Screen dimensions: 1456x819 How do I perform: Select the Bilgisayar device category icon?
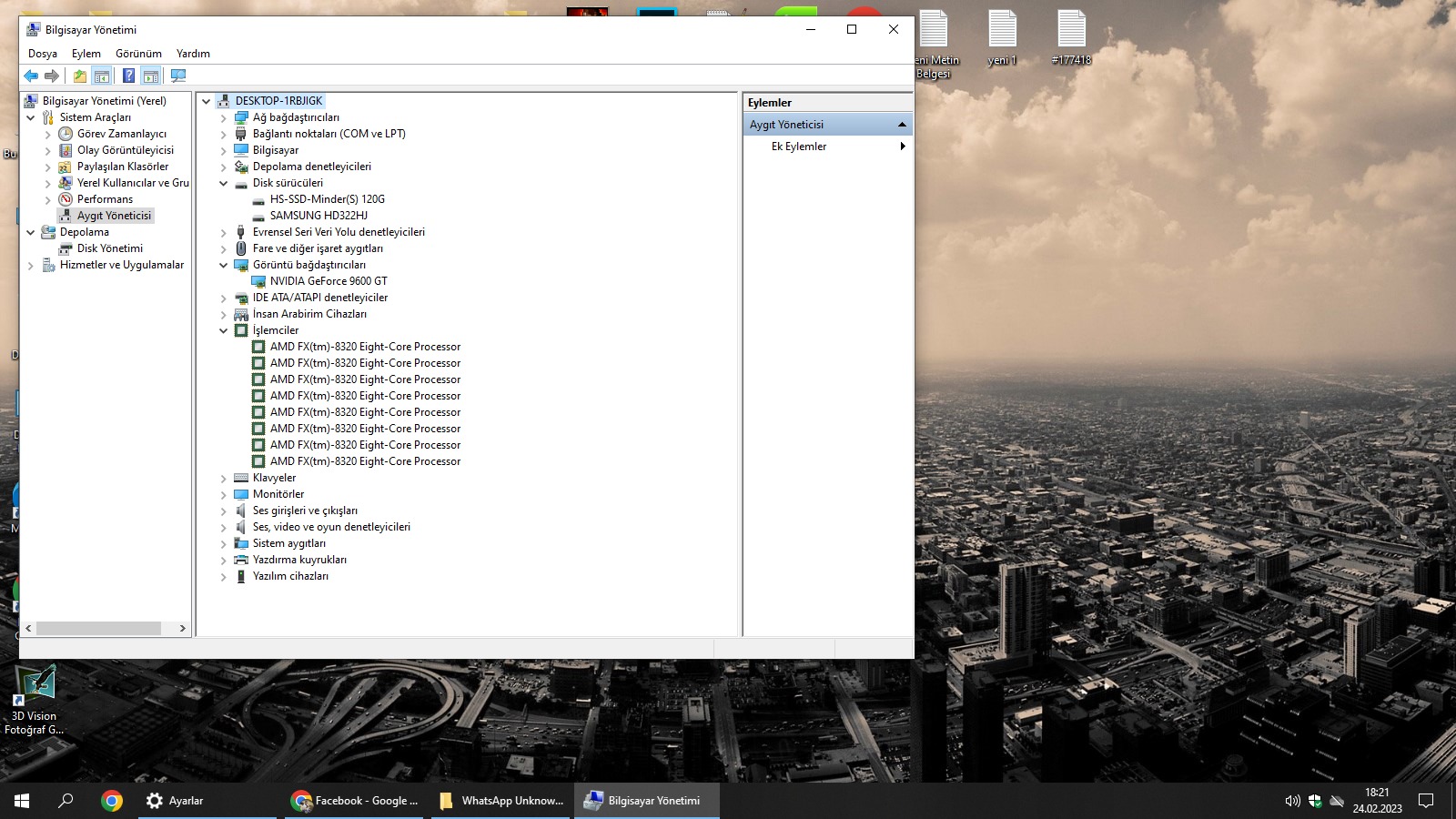click(241, 150)
